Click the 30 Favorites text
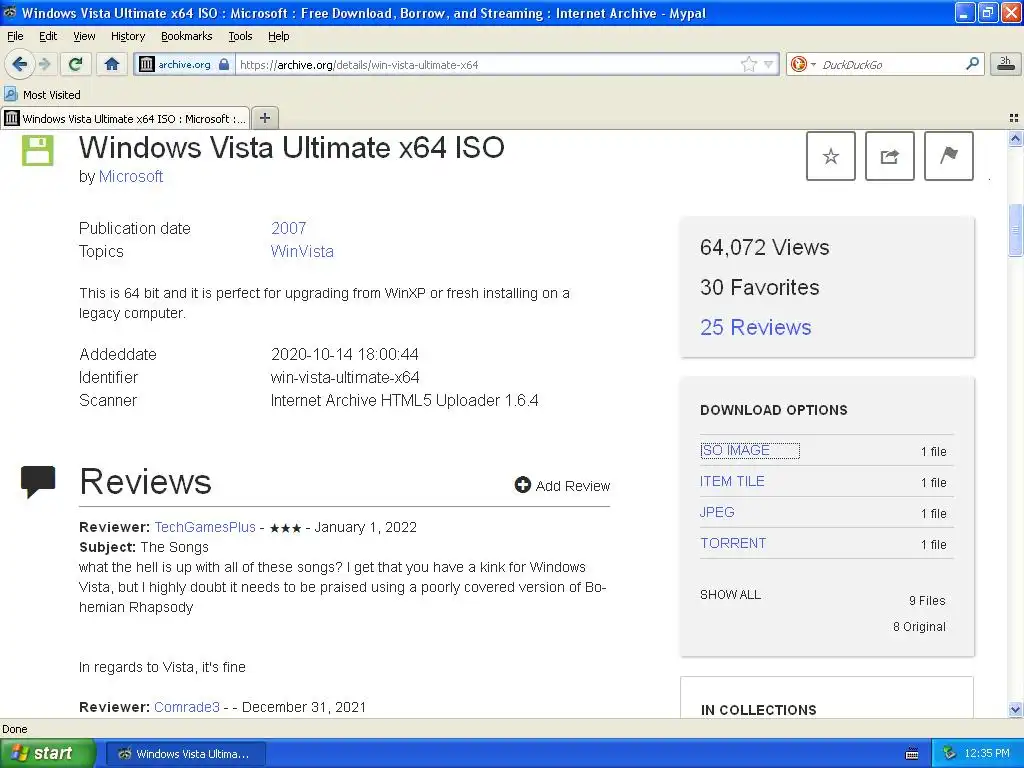Image resolution: width=1024 pixels, height=768 pixels. pos(760,287)
